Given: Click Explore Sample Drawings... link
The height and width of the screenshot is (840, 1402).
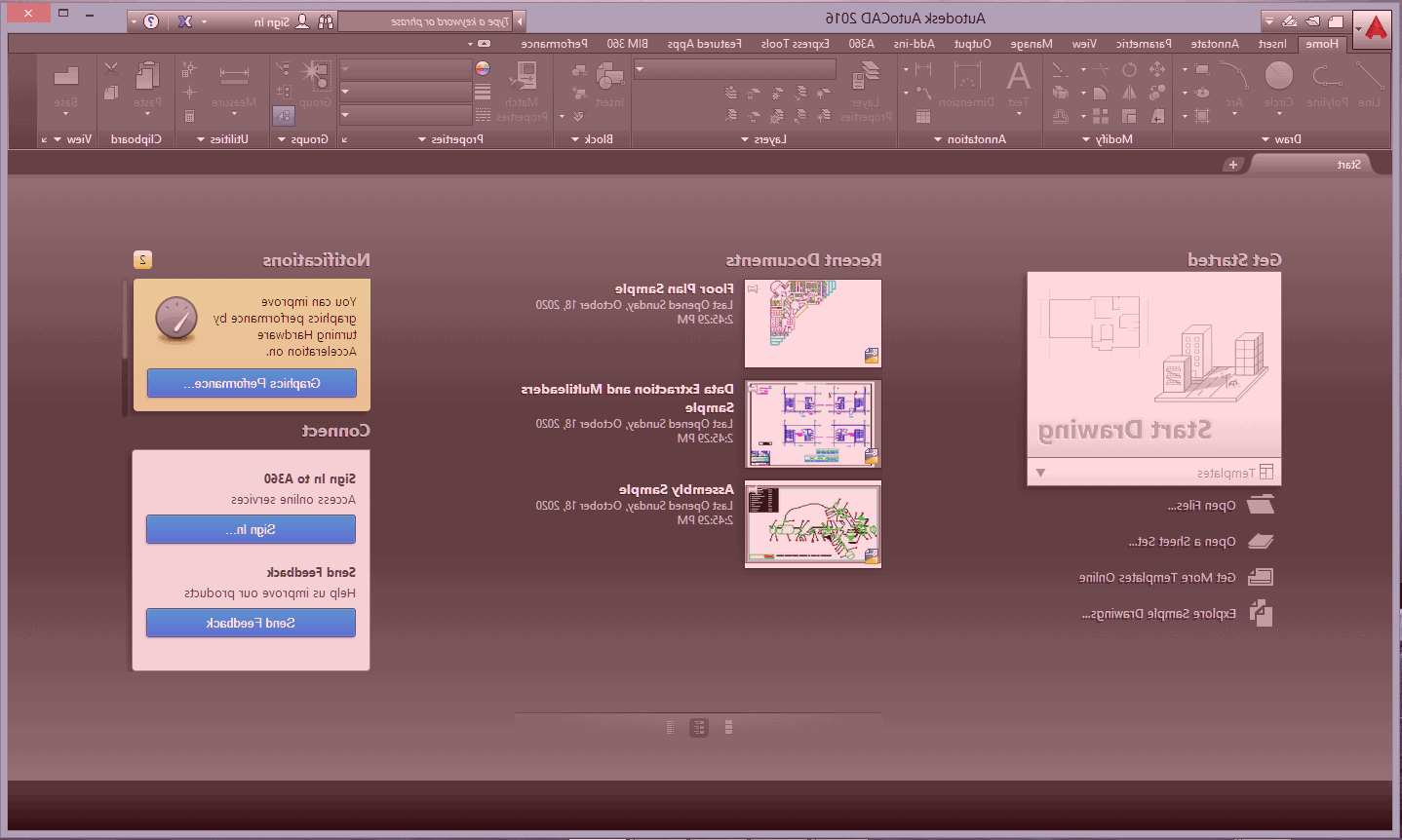Looking at the screenshot, I should [1158, 614].
